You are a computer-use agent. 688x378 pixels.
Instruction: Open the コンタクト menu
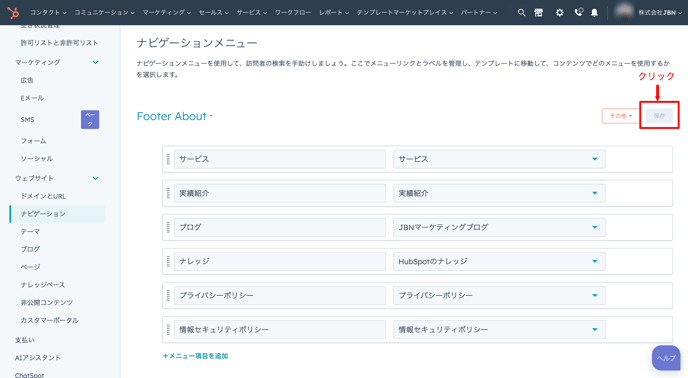pos(48,12)
